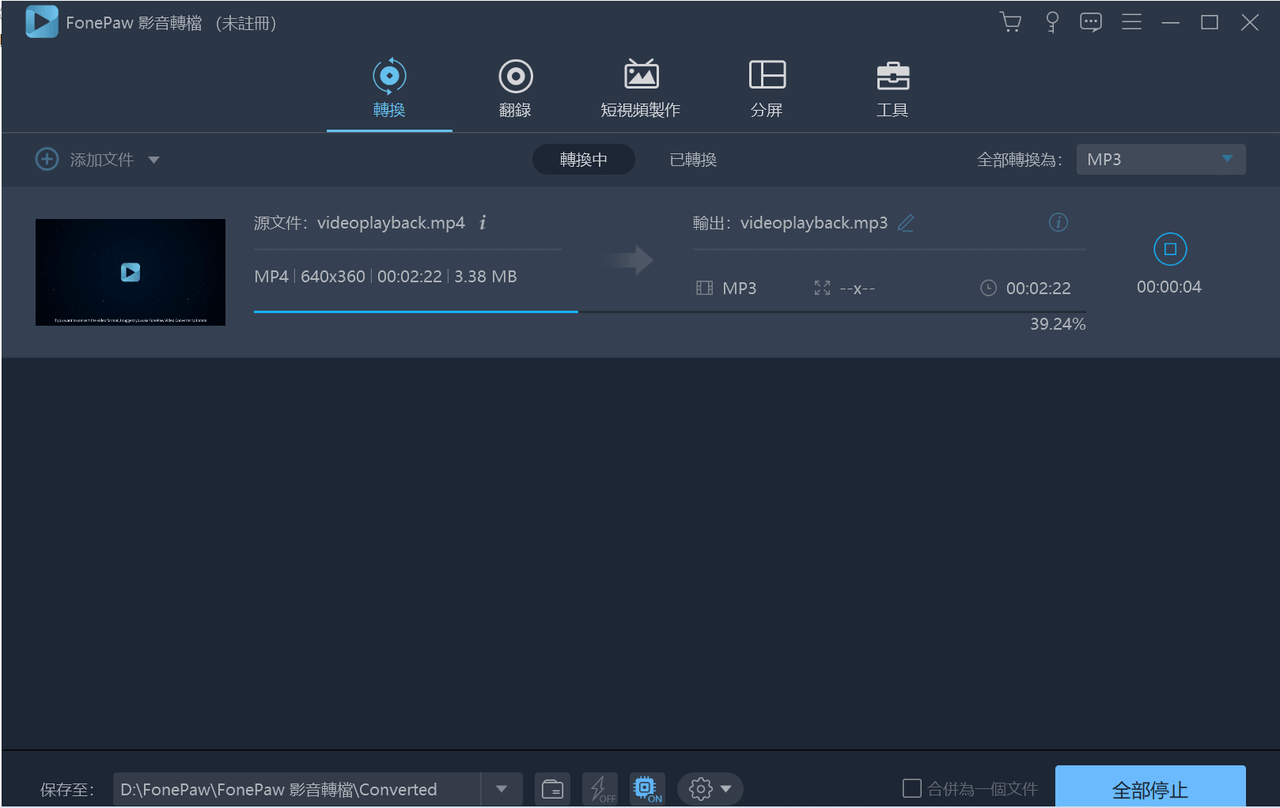Click the 全部停止 button
This screenshot has height=808, width=1280.
pyautogui.click(x=1150, y=788)
